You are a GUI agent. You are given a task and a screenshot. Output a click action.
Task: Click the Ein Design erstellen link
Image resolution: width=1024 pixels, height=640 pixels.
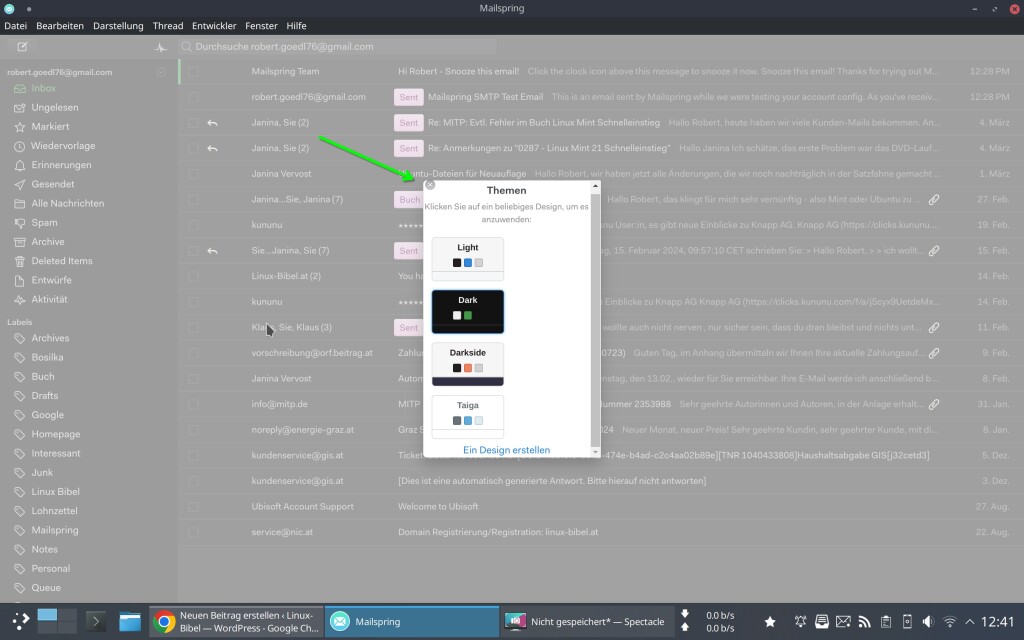click(x=506, y=450)
